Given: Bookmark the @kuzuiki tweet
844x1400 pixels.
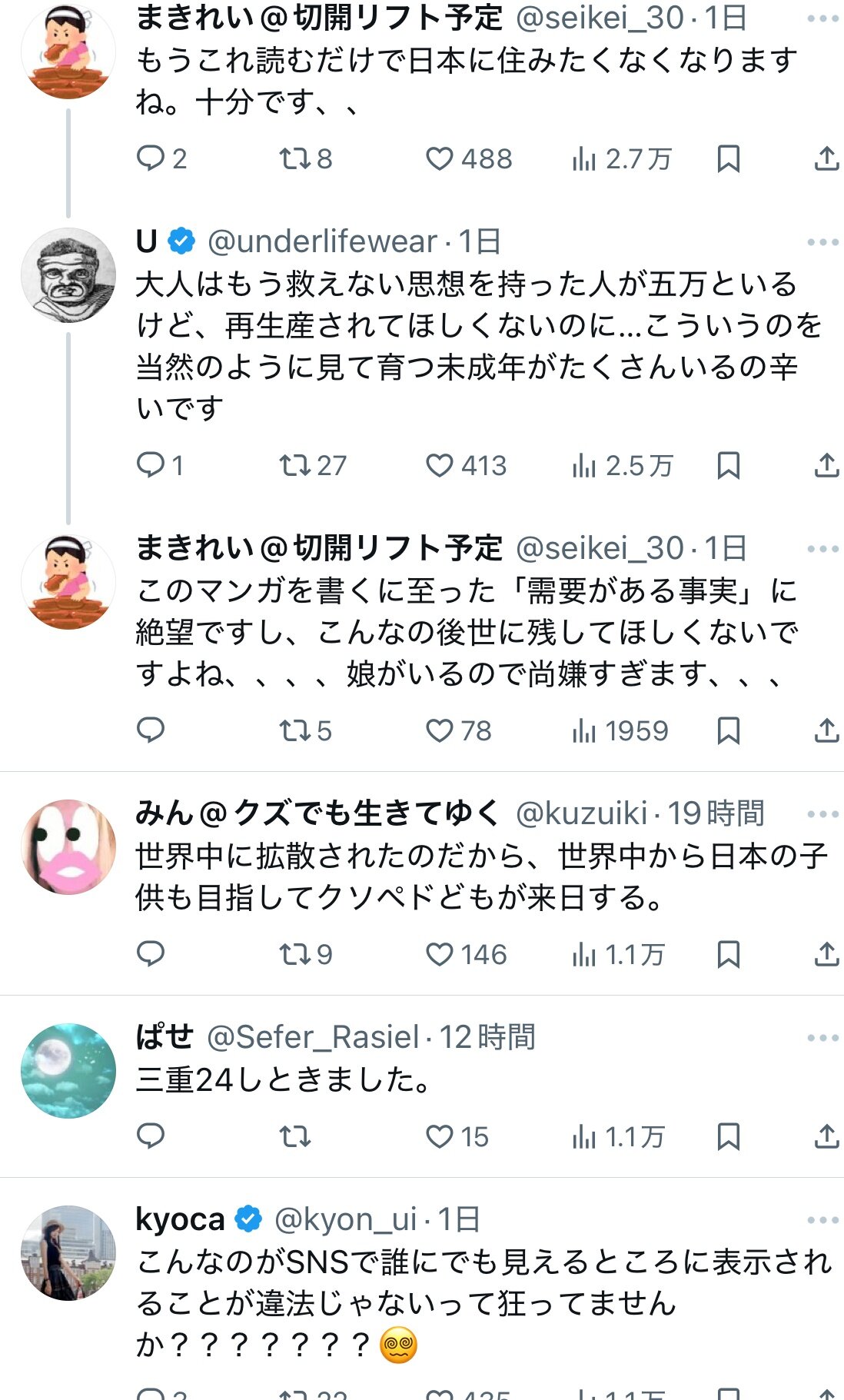Looking at the screenshot, I should point(728,954).
